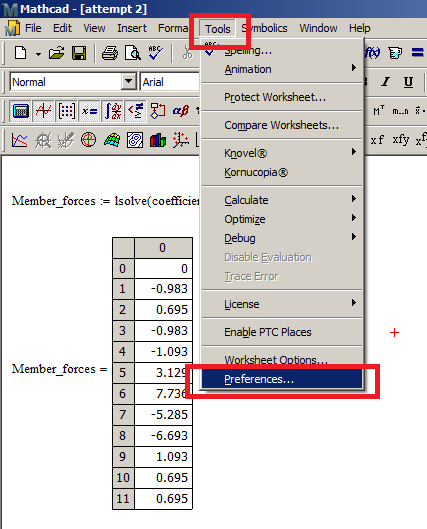The height and width of the screenshot is (529, 427).
Task: Toggle the Boolean comparison toolbar palette
Action: click(x=136, y=111)
